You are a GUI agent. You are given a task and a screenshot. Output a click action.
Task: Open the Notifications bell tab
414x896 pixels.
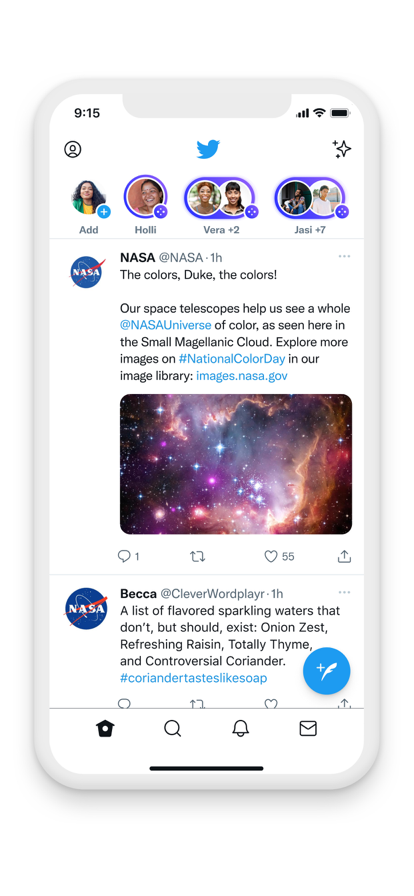[241, 729]
